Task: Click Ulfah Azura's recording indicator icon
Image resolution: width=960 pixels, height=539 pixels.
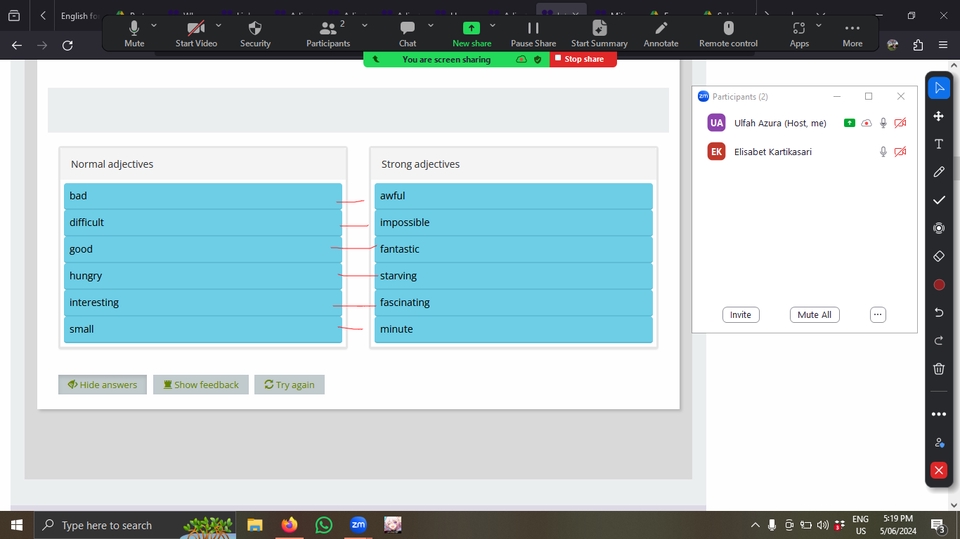Action: [866, 123]
